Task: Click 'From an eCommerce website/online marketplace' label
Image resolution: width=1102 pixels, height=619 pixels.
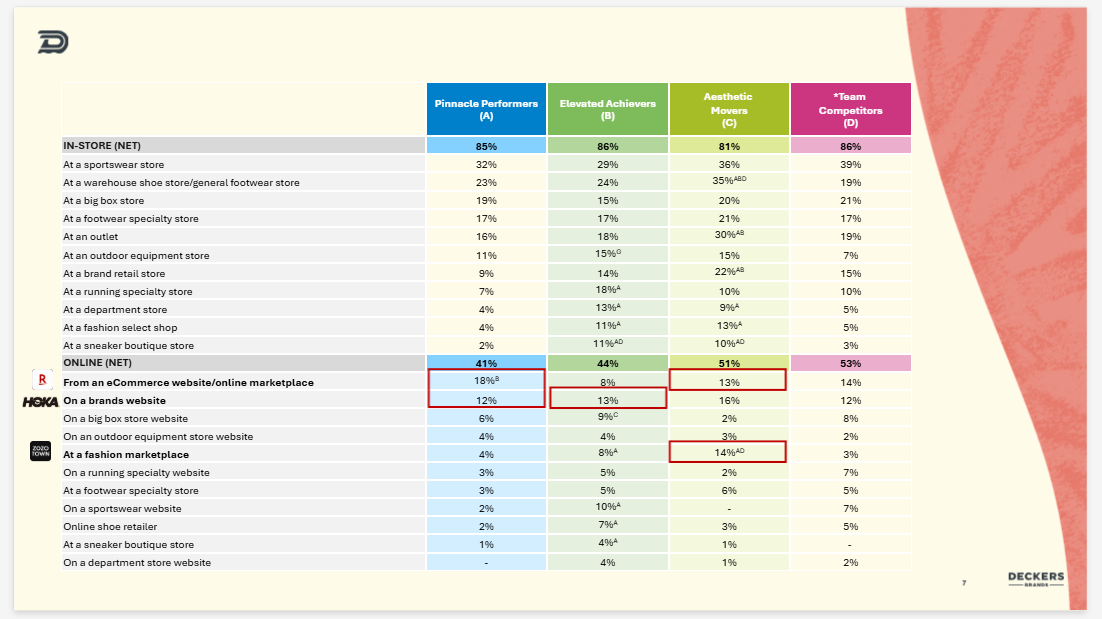Action: pos(188,382)
